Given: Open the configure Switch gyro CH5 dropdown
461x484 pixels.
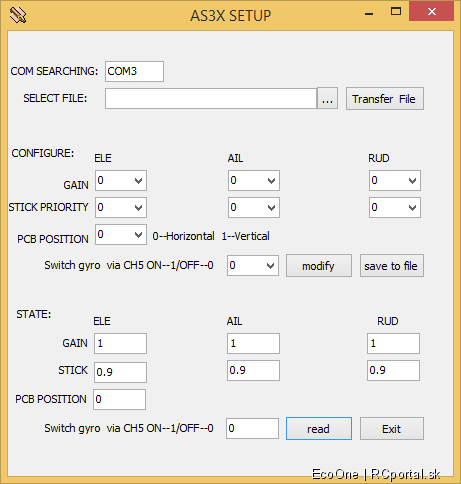Looking at the screenshot, I should [253, 266].
